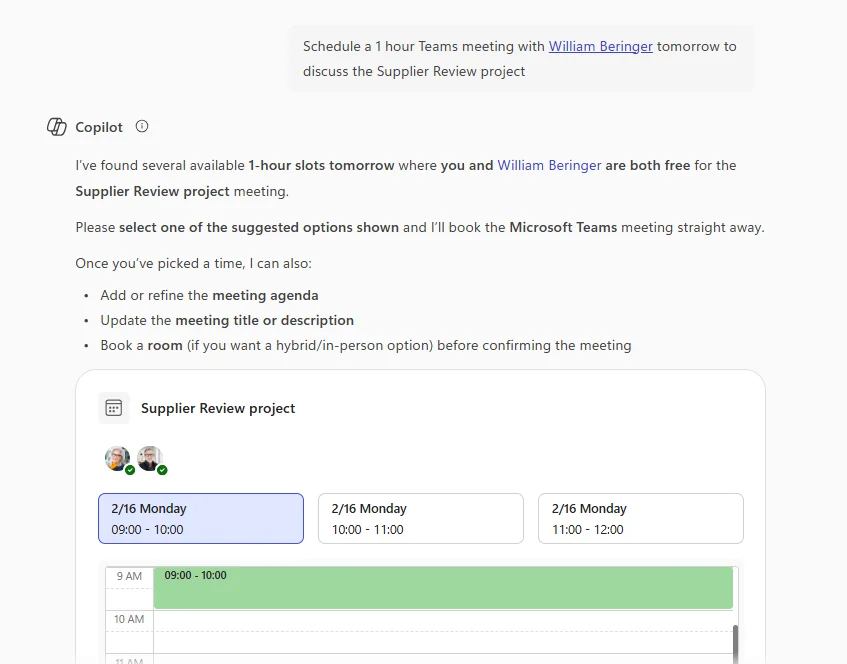847x664 pixels.
Task: Click the calendar icon beside Supplier Review project
Action: [113, 408]
